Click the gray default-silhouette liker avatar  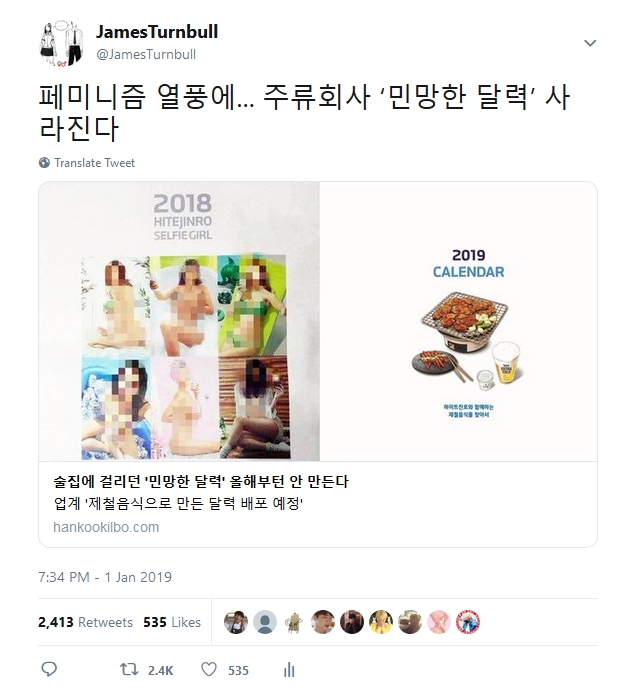coord(265,622)
